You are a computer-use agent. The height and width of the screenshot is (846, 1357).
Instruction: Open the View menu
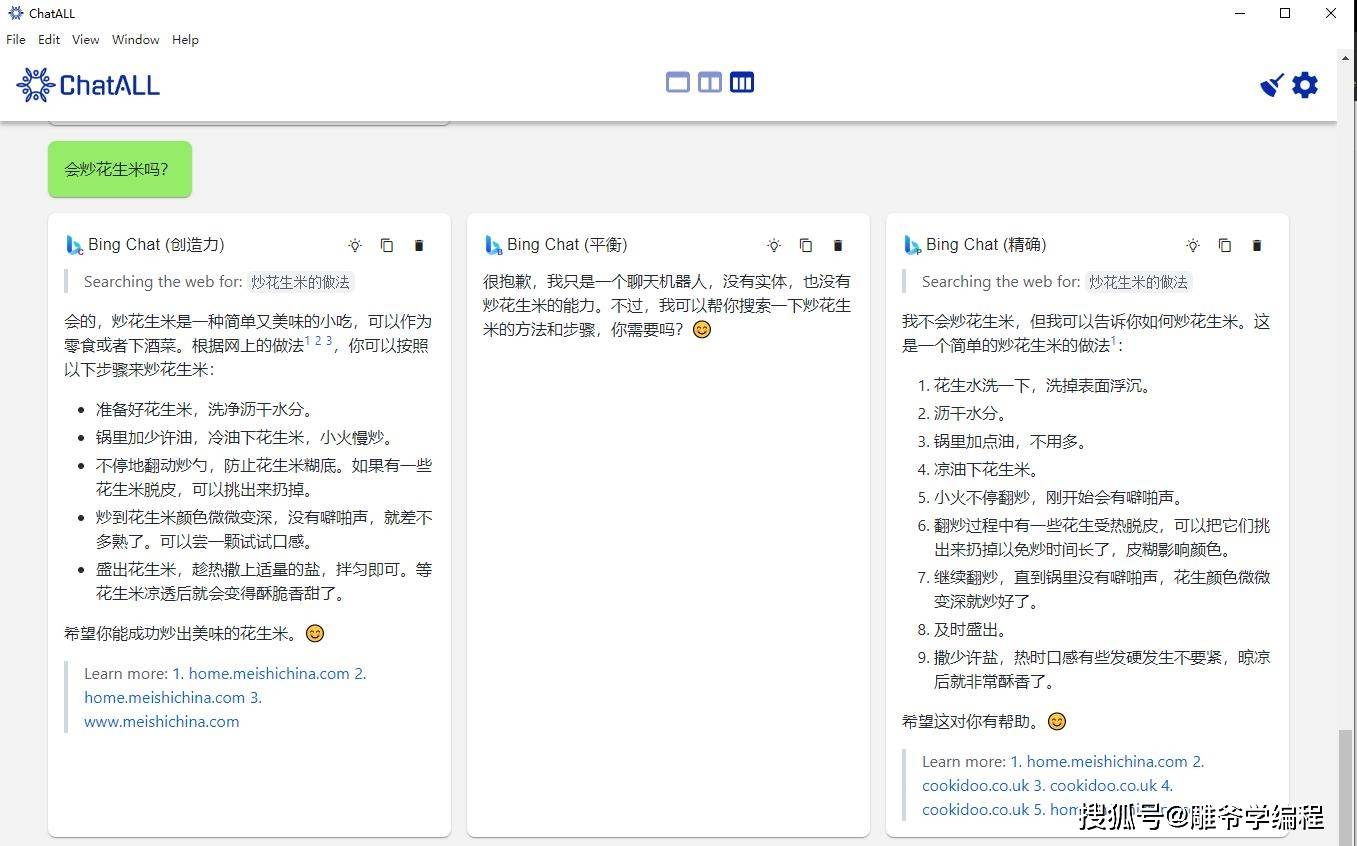[85, 39]
